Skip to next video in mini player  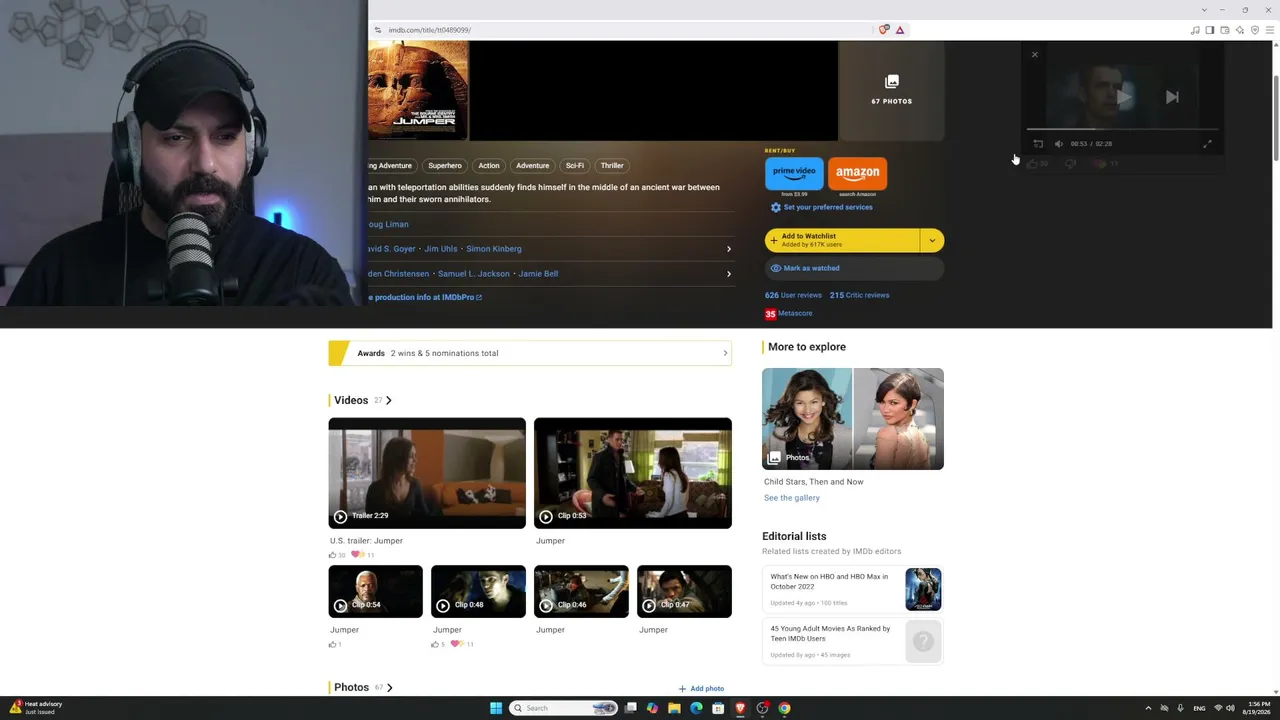(x=1172, y=97)
